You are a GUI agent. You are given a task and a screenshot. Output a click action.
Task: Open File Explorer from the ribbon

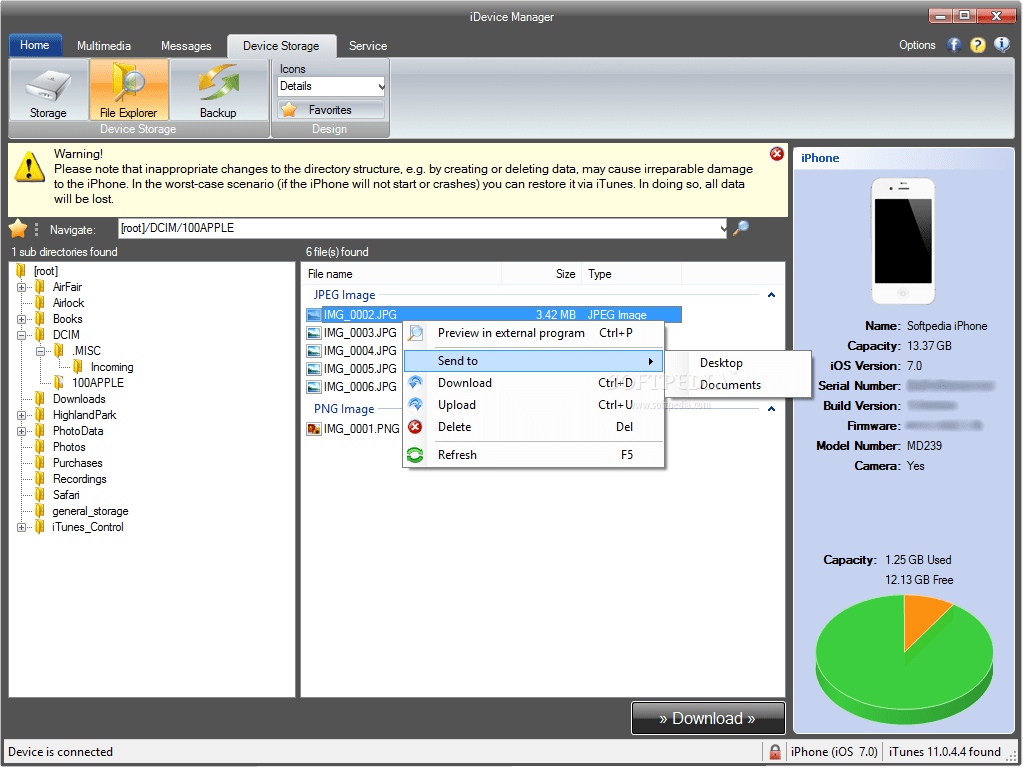tap(128, 89)
